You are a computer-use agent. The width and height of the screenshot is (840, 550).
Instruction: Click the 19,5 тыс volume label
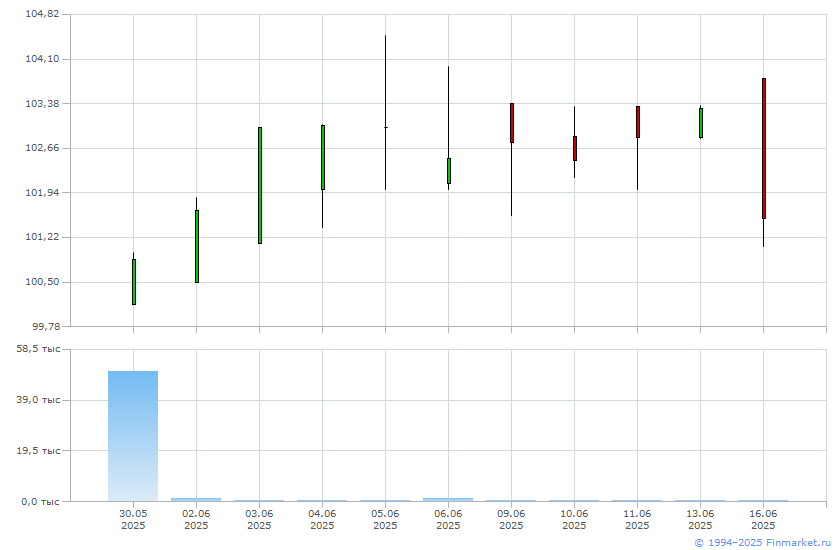click(x=38, y=451)
